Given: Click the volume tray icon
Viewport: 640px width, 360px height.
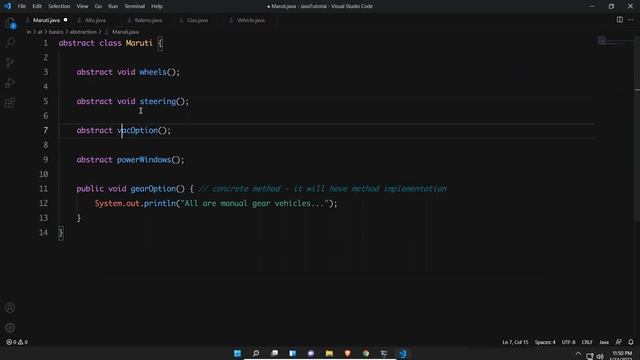Looking at the screenshot, I should coord(600,356).
